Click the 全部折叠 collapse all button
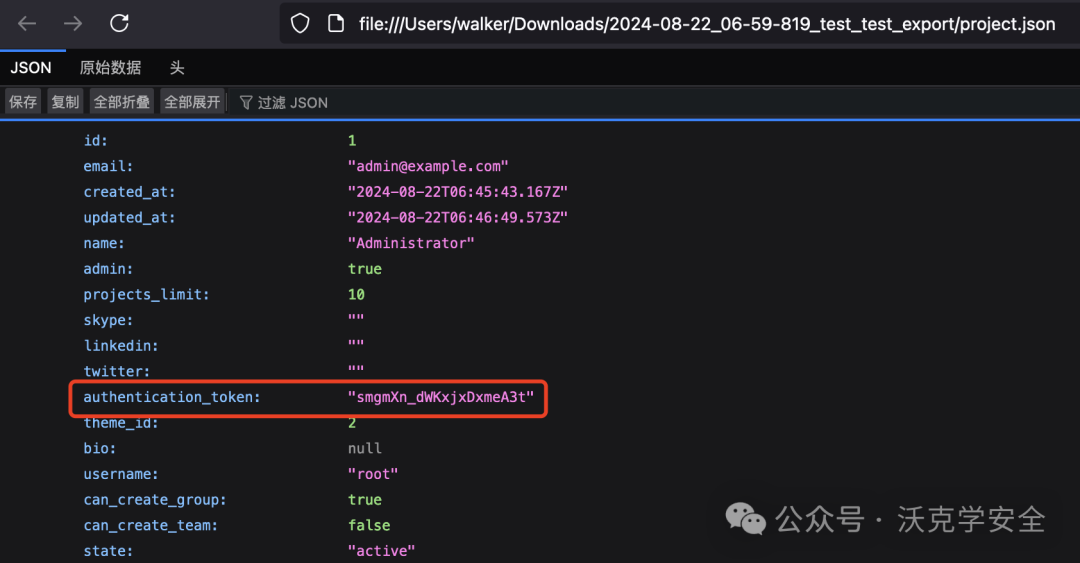Screen dimensions: 1080x563 [x=121, y=102]
